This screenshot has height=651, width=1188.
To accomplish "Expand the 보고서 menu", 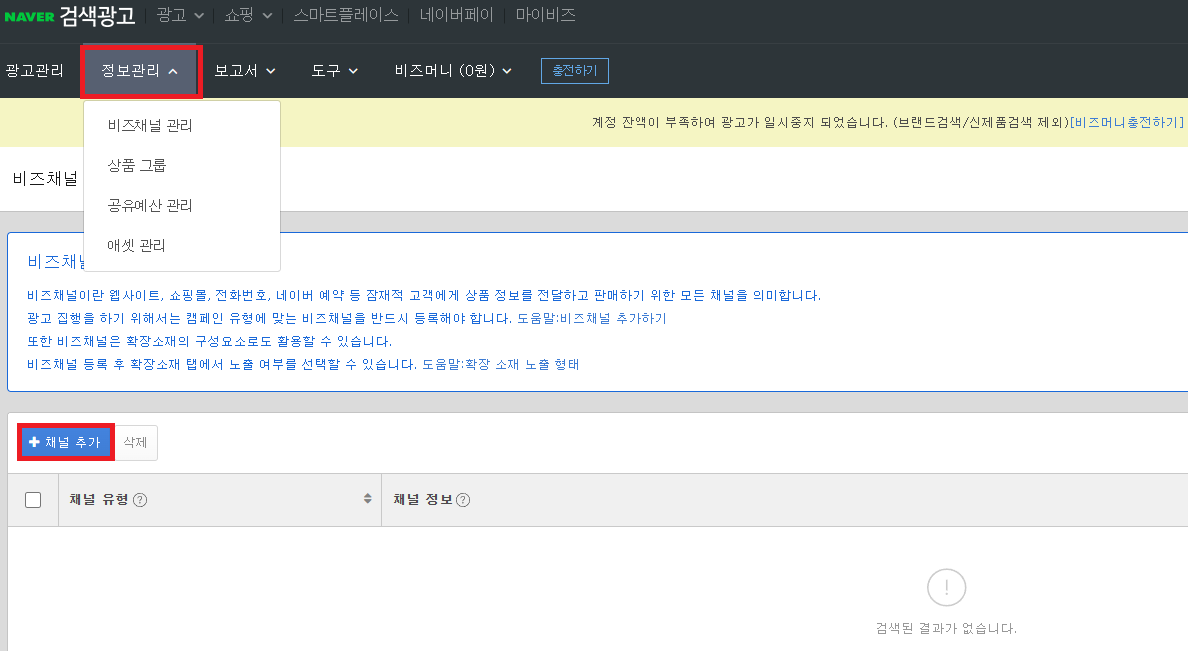I will pyautogui.click(x=245, y=70).
